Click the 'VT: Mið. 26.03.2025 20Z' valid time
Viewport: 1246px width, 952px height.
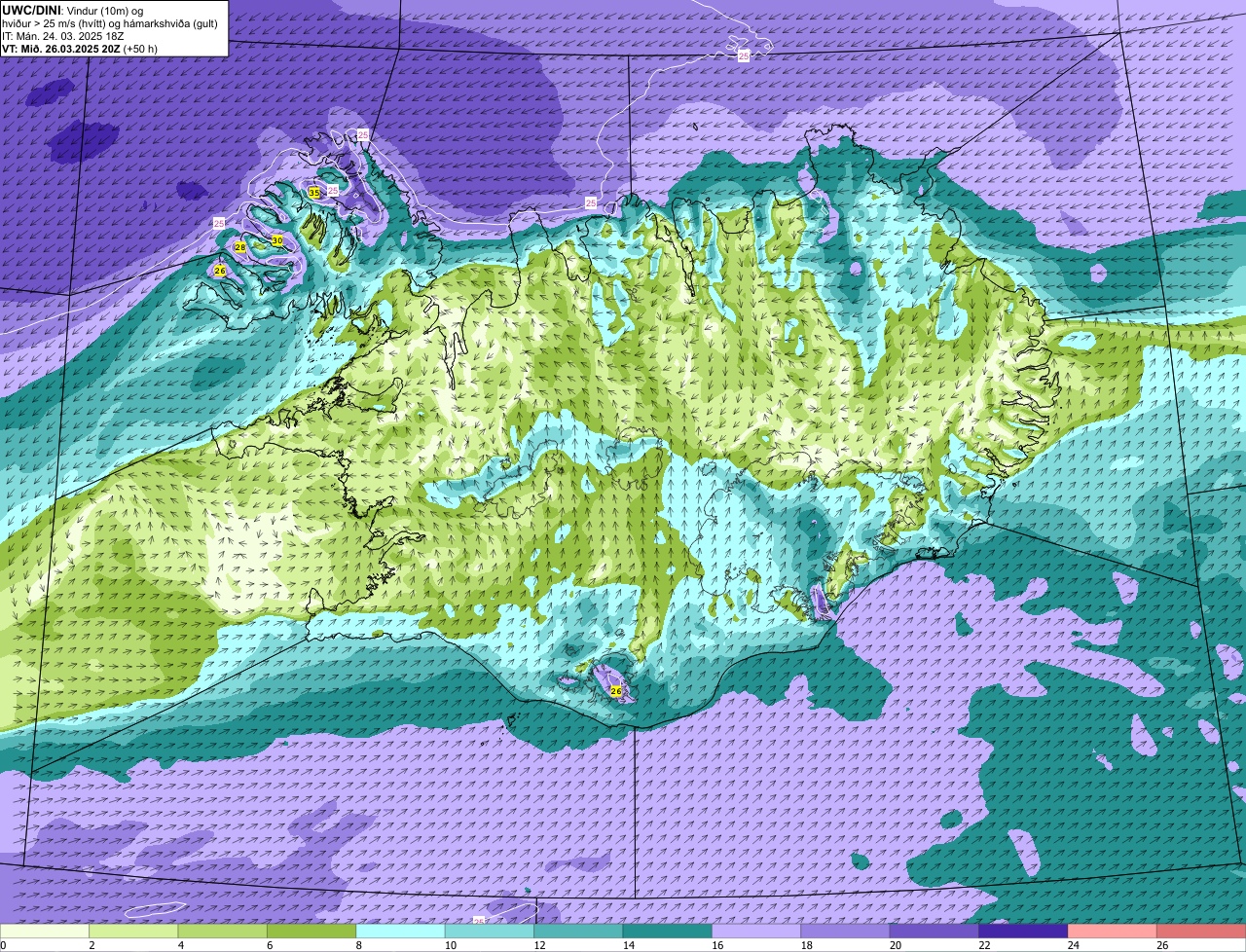[x=61, y=49]
